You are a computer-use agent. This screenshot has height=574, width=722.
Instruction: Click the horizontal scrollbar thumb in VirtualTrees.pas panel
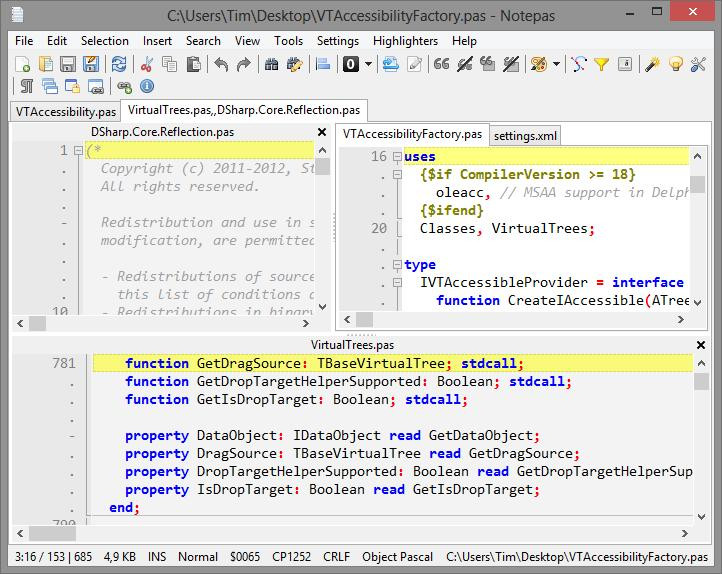click(52, 533)
